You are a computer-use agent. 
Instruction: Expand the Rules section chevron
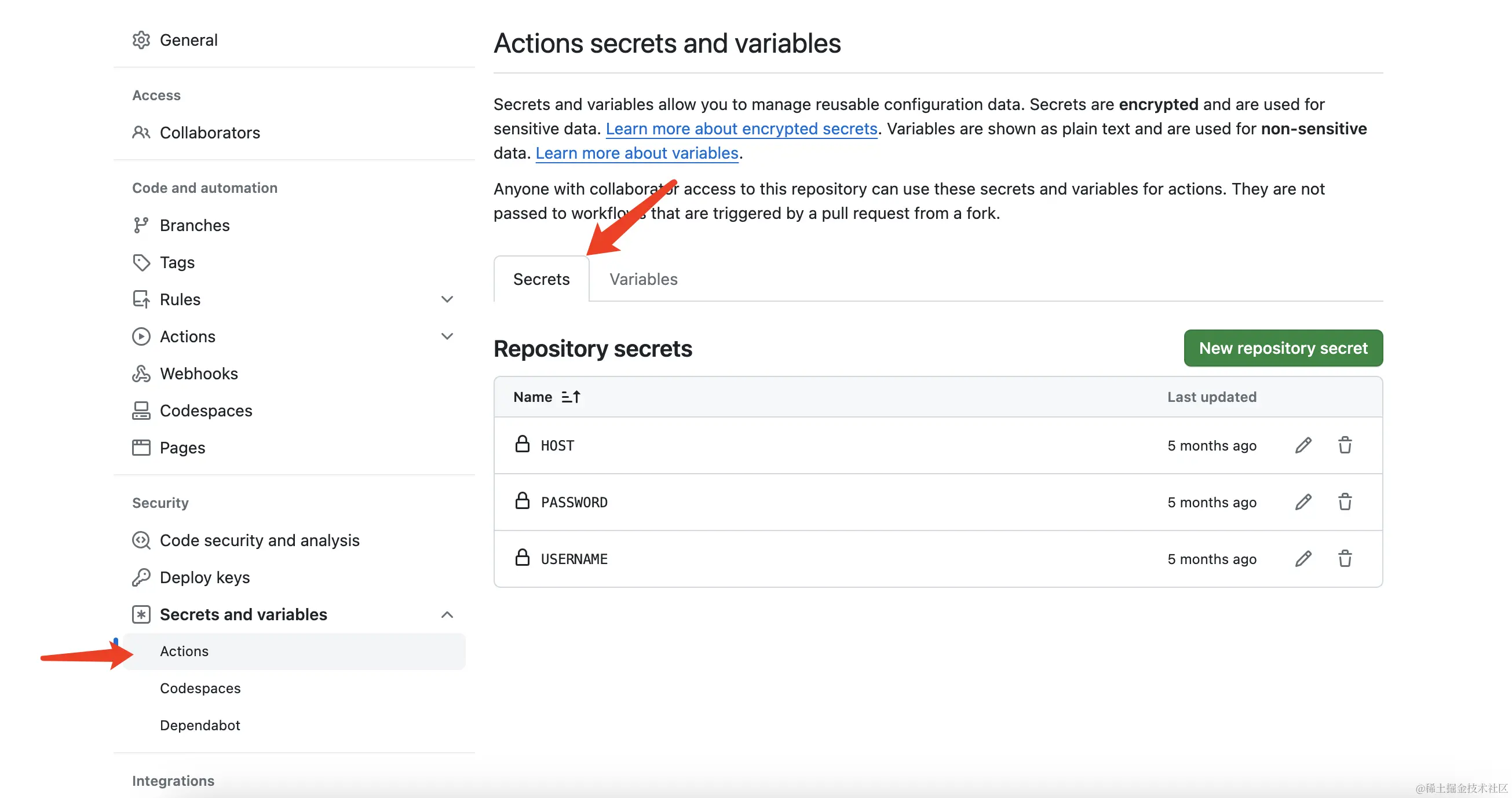tap(447, 299)
